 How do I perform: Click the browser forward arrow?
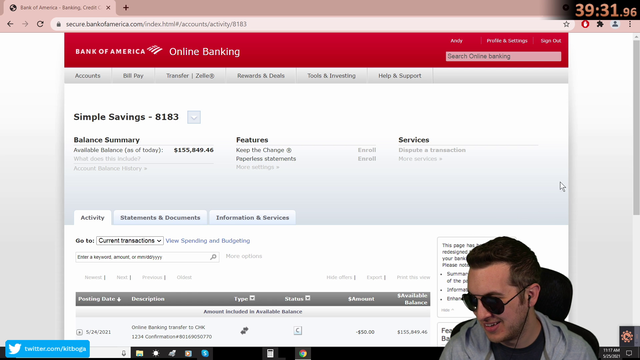(x=25, y=24)
